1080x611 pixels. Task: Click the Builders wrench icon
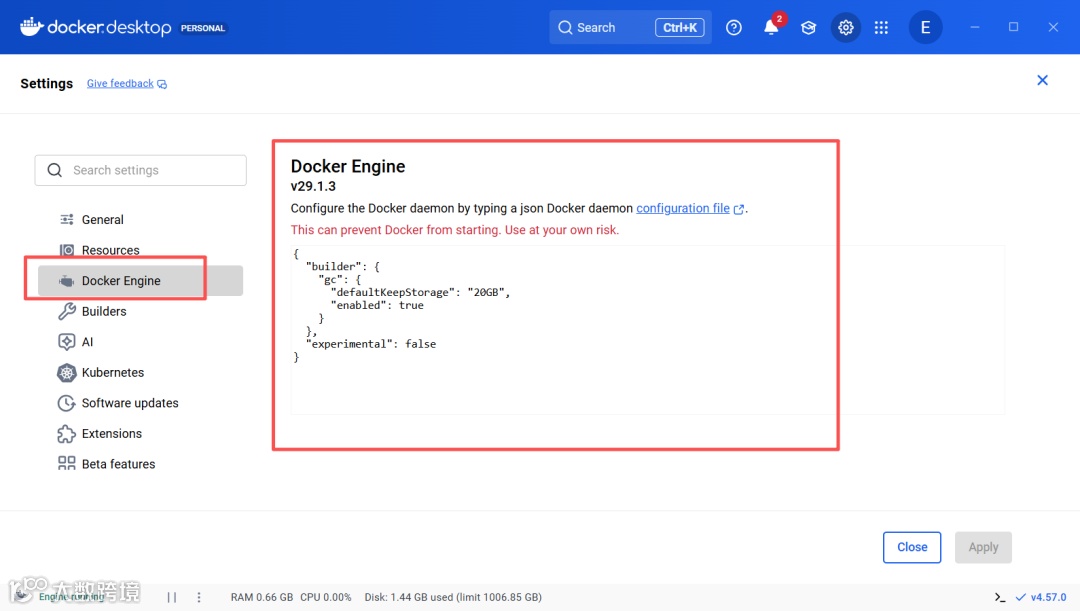click(67, 311)
